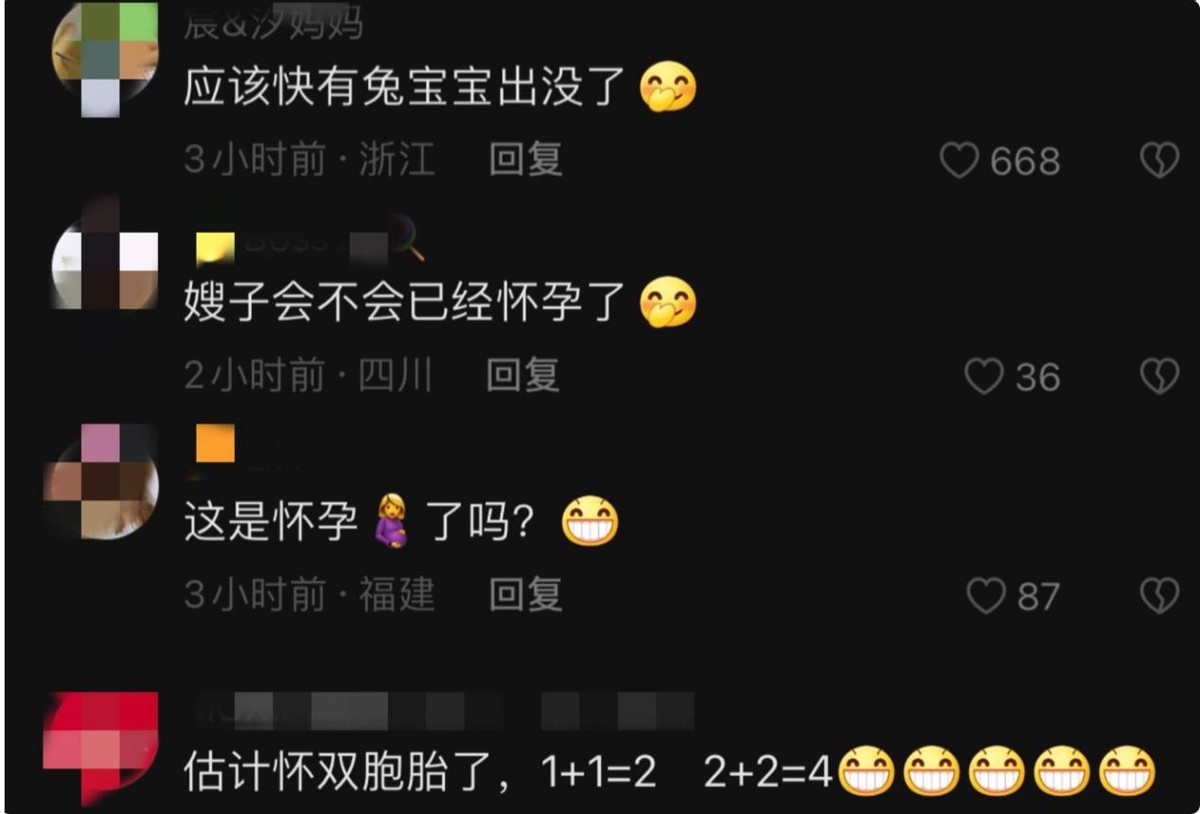1200x814 pixels.
Task: Reply to the comment from Fujian
Action: pos(526,595)
